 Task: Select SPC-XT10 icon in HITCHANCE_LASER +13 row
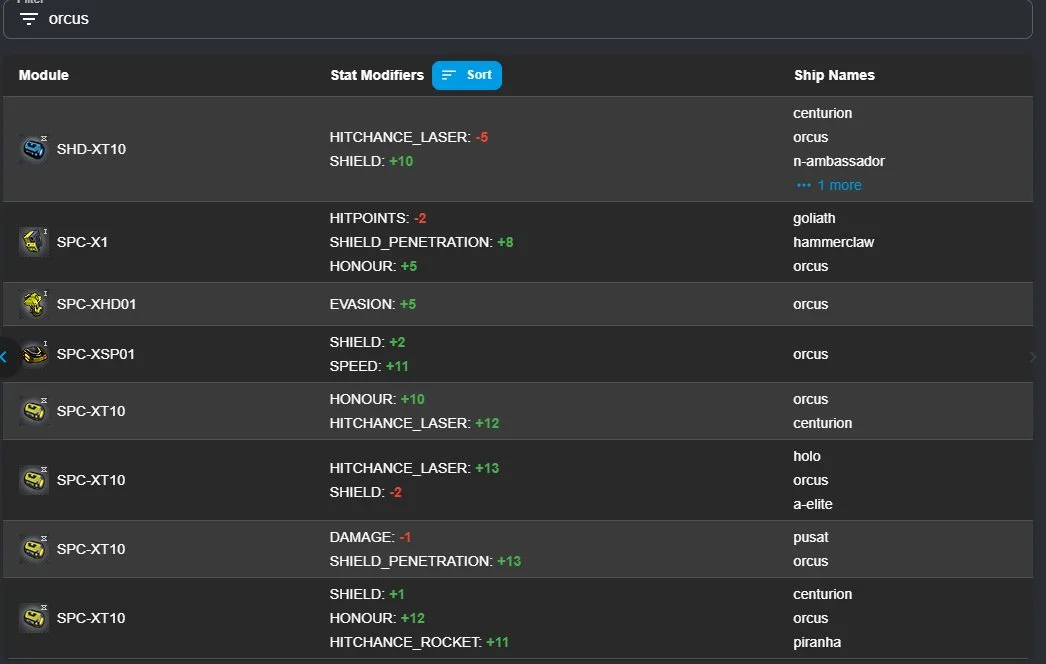point(34,480)
